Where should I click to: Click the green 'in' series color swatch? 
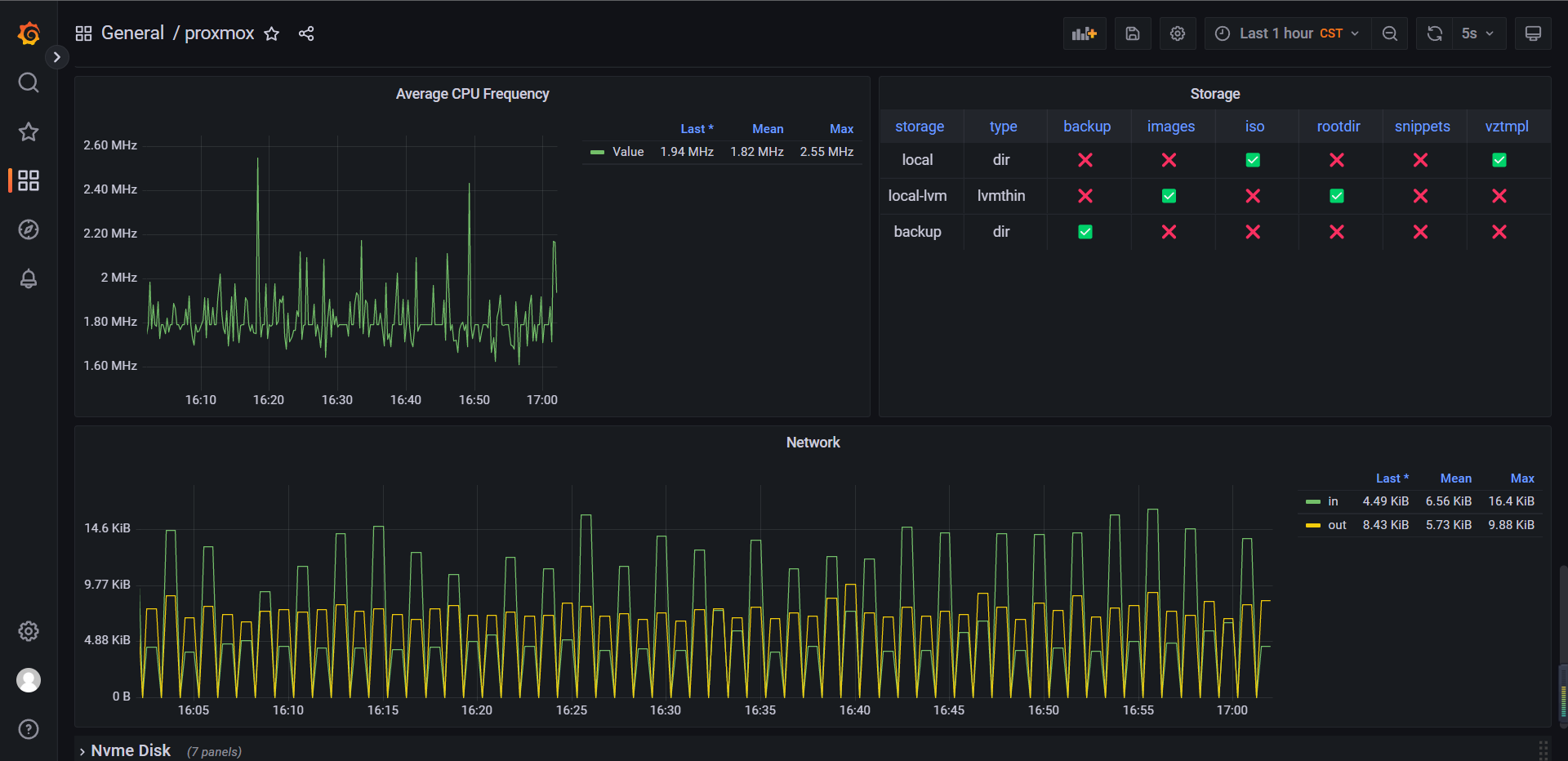(1312, 501)
